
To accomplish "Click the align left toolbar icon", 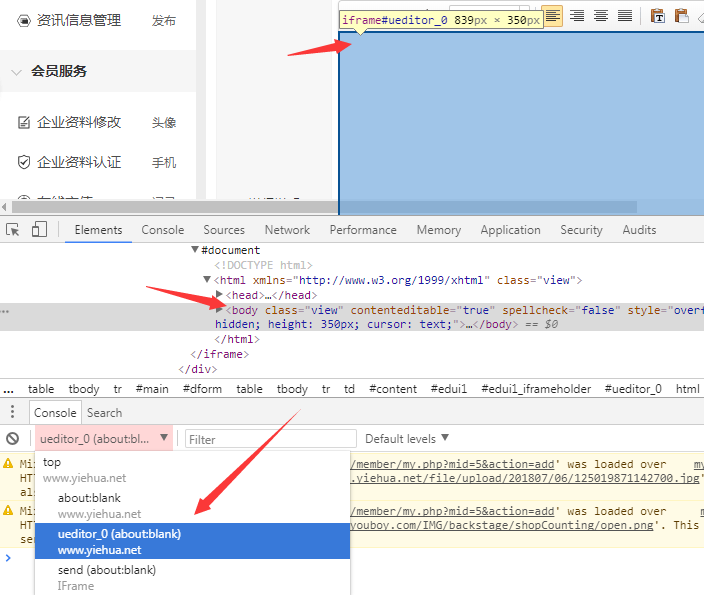I will [x=553, y=16].
